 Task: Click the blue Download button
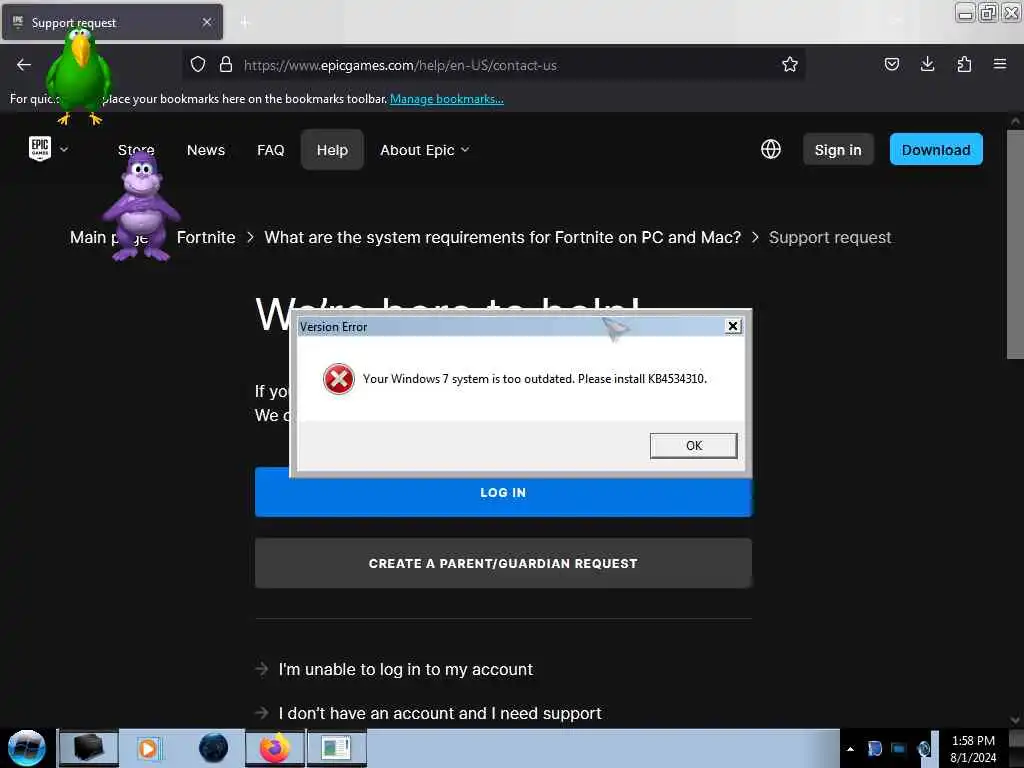936,150
